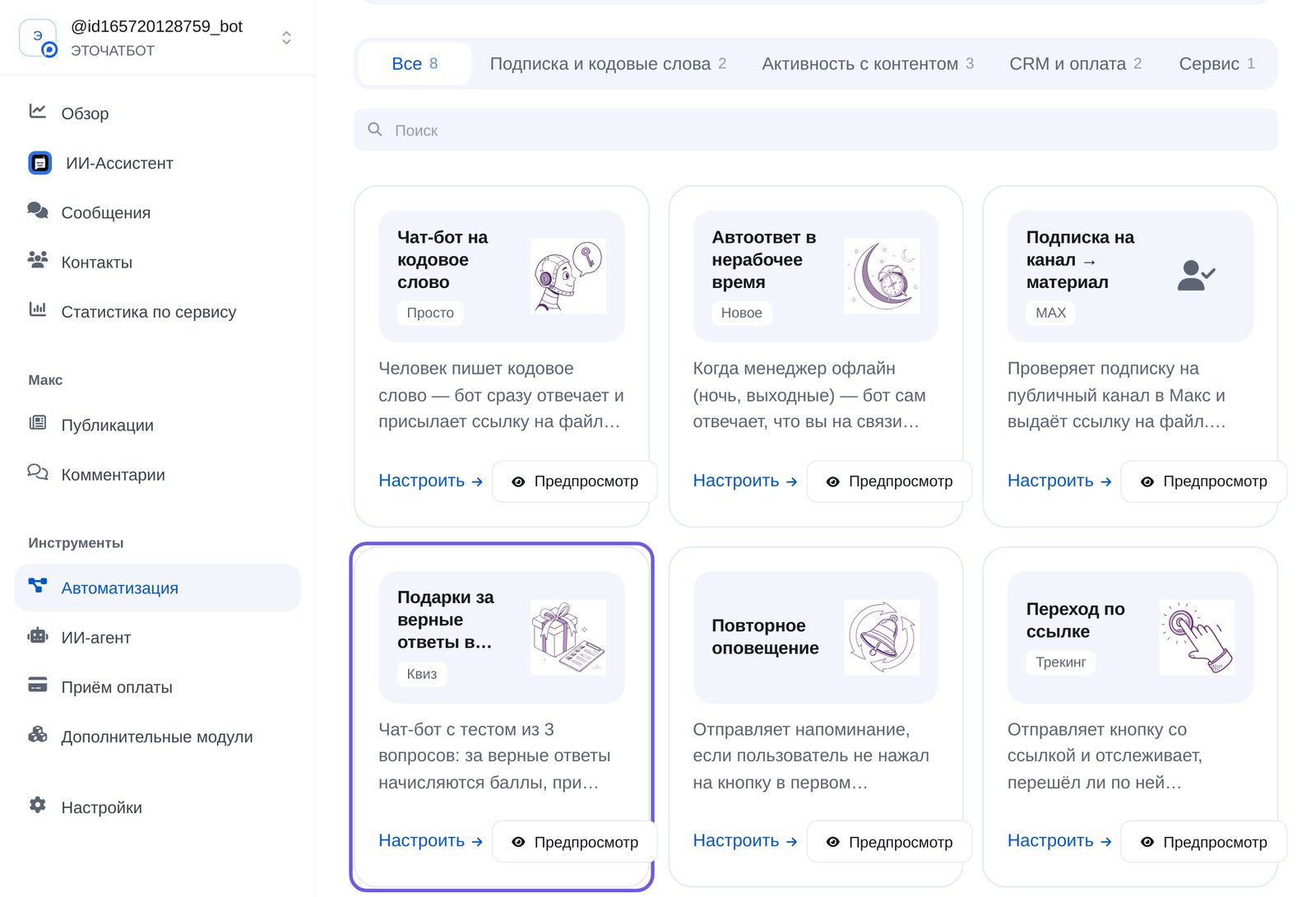Click the gift box illustration
This screenshot has width=1316, height=897.
[x=568, y=637]
